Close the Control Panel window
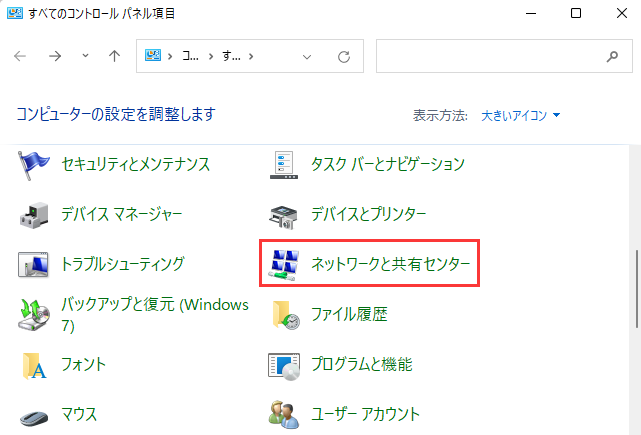This screenshot has height=435, width=641. (x=622, y=13)
